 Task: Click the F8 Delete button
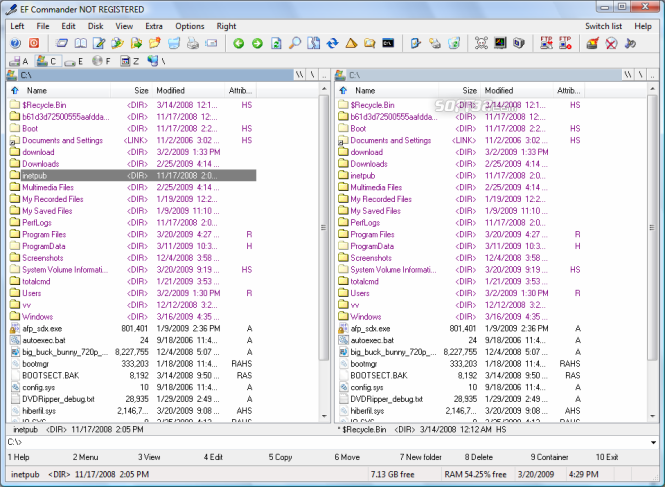[478, 457]
